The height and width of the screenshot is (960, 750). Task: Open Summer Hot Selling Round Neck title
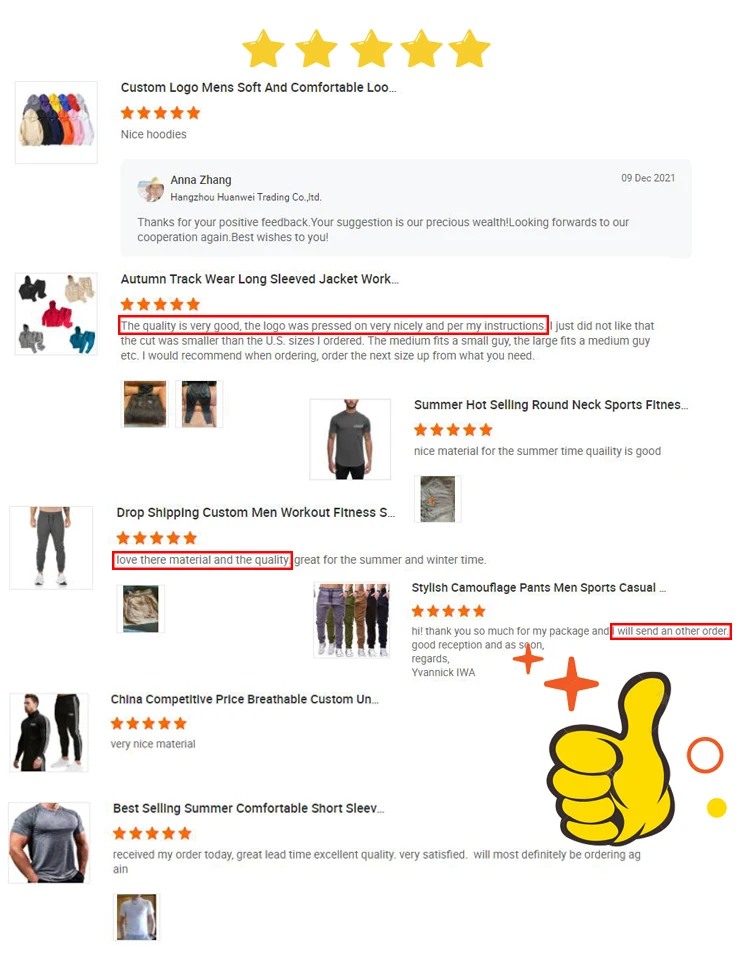[x=551, y=405]
